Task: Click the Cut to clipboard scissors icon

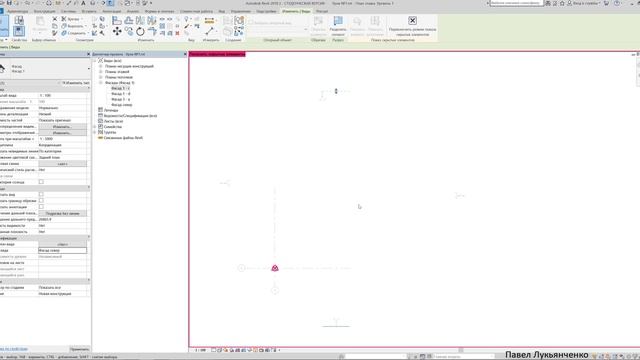Action: 55,19
